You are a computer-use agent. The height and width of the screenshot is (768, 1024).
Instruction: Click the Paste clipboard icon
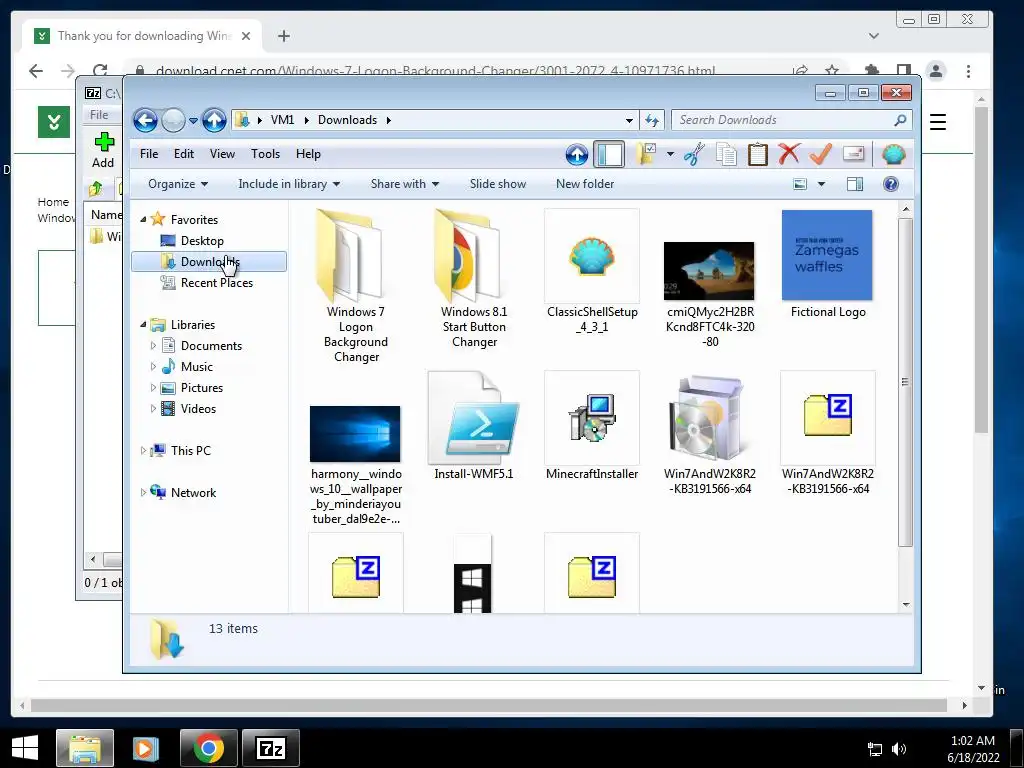point(758,155)
